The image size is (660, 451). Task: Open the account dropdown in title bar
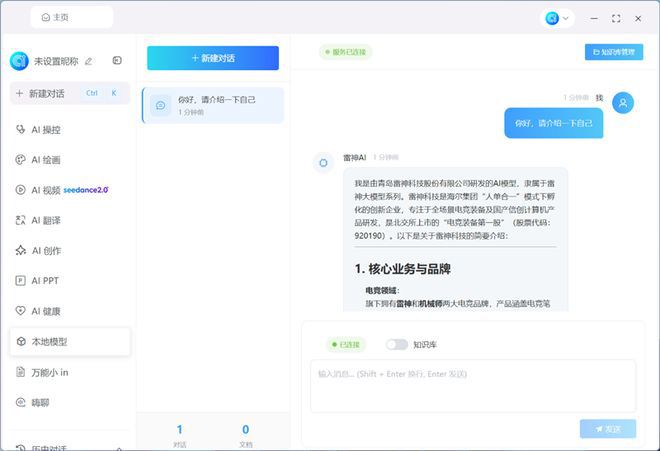565,18
